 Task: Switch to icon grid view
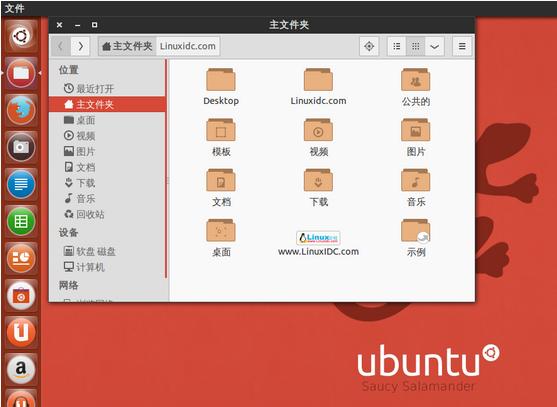[416, 46]
